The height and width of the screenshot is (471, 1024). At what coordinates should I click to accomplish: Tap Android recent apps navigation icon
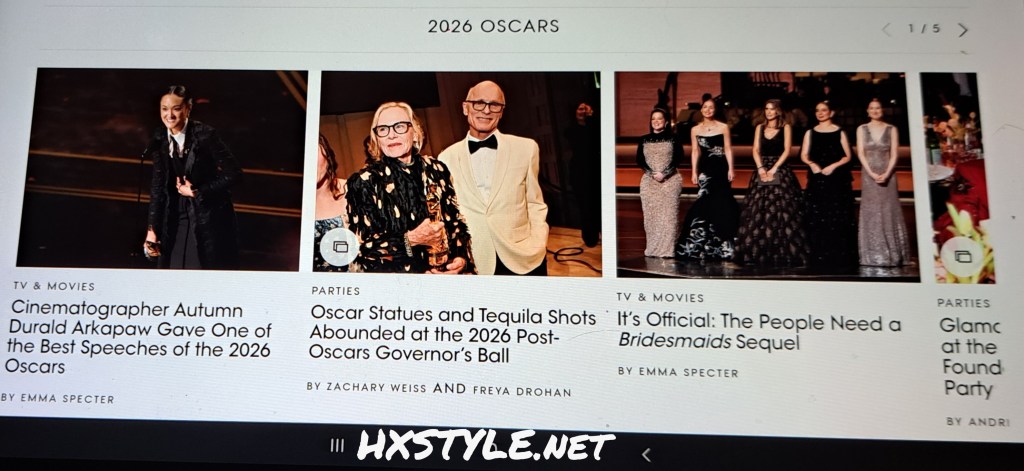pos(337,445)
